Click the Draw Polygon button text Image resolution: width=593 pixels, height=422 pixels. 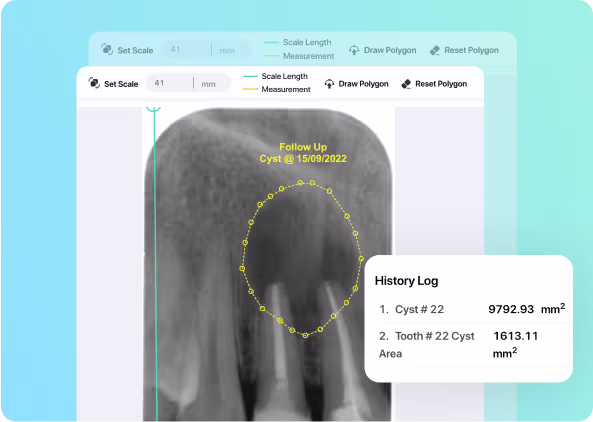[x=363, y=84]
